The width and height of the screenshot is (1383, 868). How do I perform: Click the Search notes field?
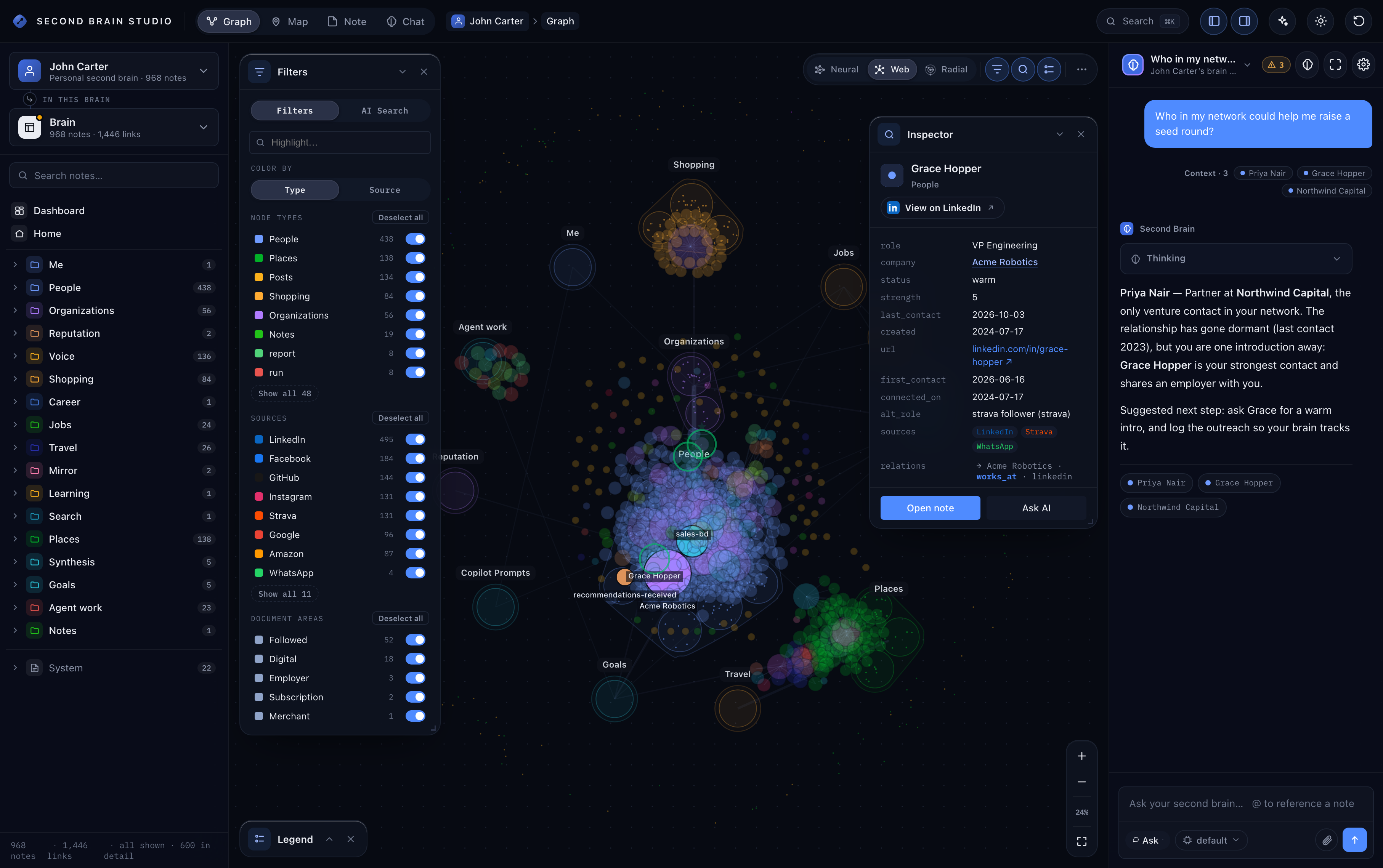pos(114,176)
